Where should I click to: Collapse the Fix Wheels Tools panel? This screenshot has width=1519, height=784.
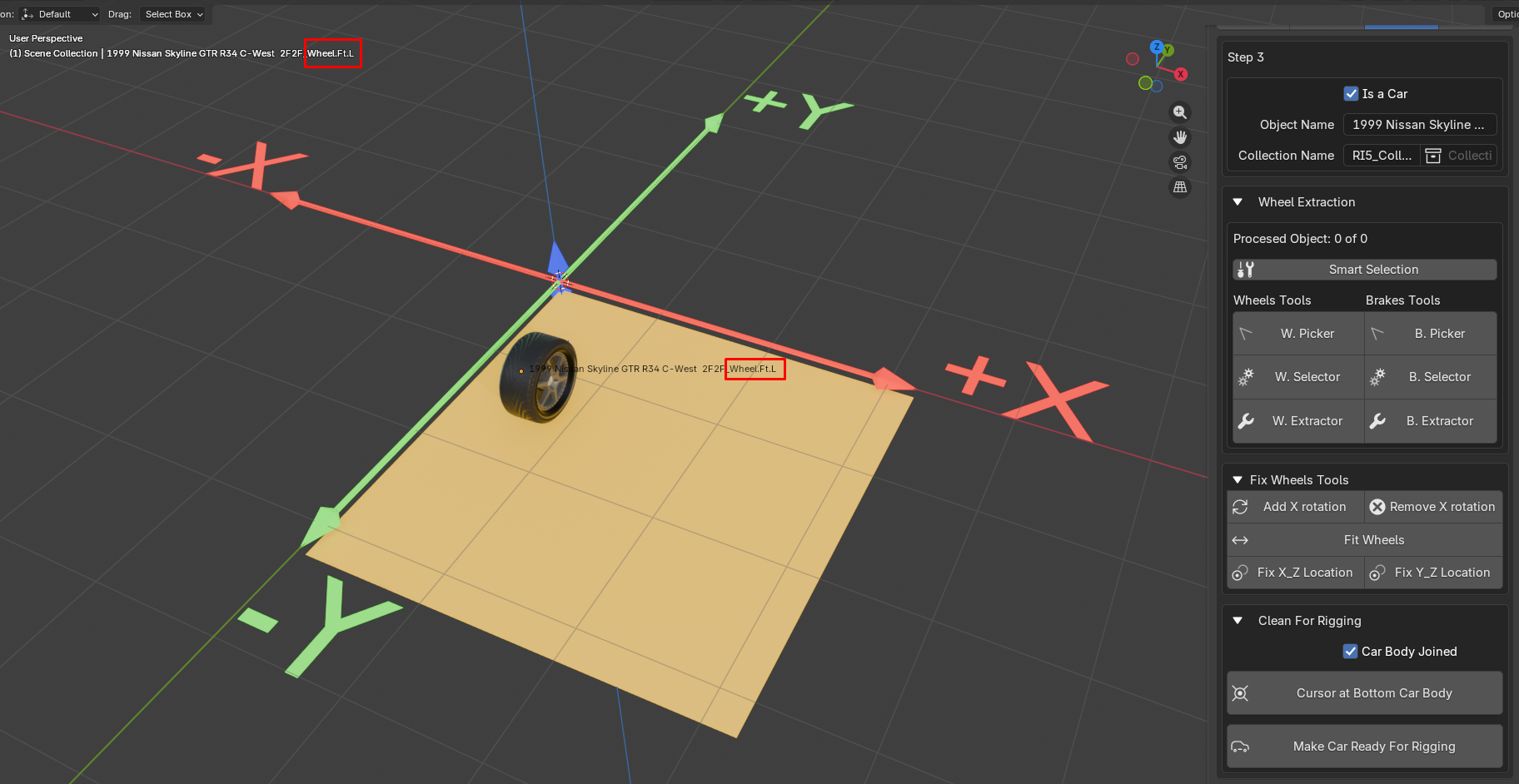click(1238, 480)
